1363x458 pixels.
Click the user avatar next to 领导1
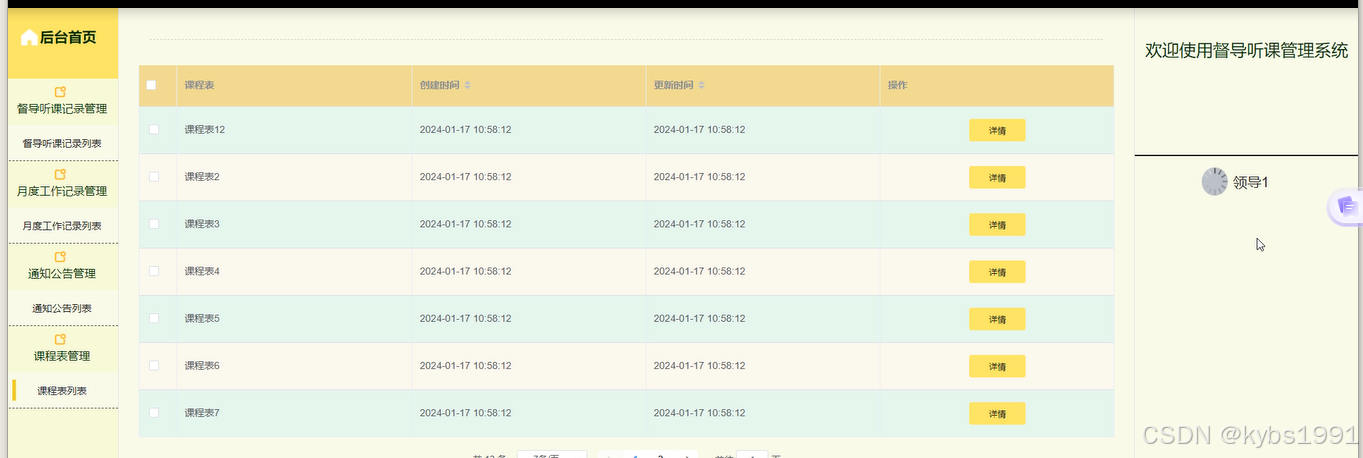(x=1214, y=182)
